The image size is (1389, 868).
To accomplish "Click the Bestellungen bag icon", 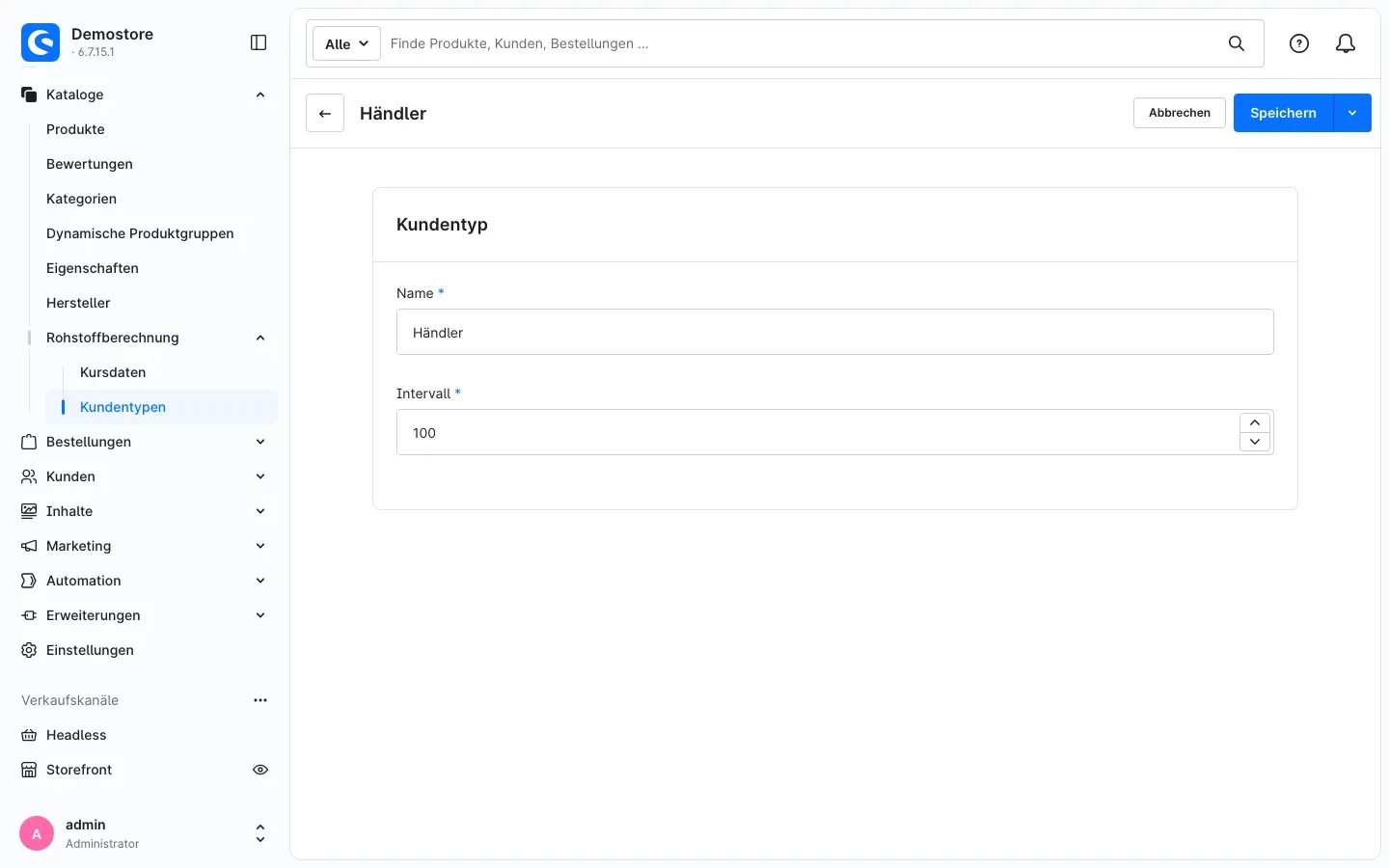I will [x=29, y=442].
